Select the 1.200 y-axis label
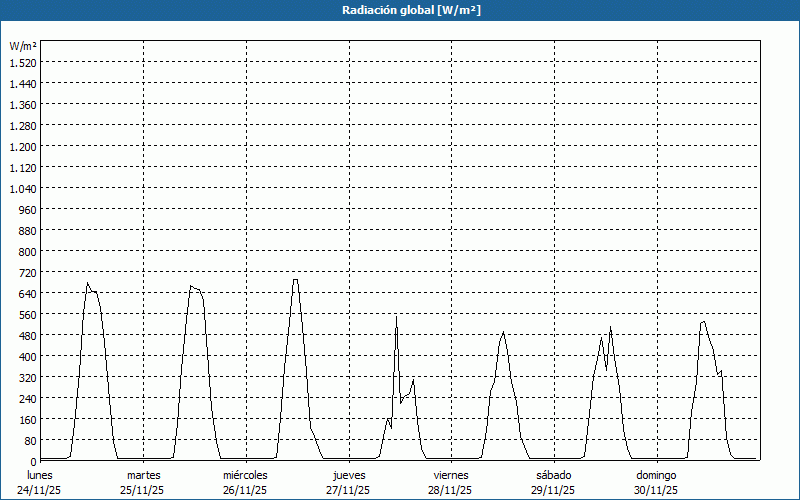The width and height of the screenshot is (800, 500). coord(23,147)
